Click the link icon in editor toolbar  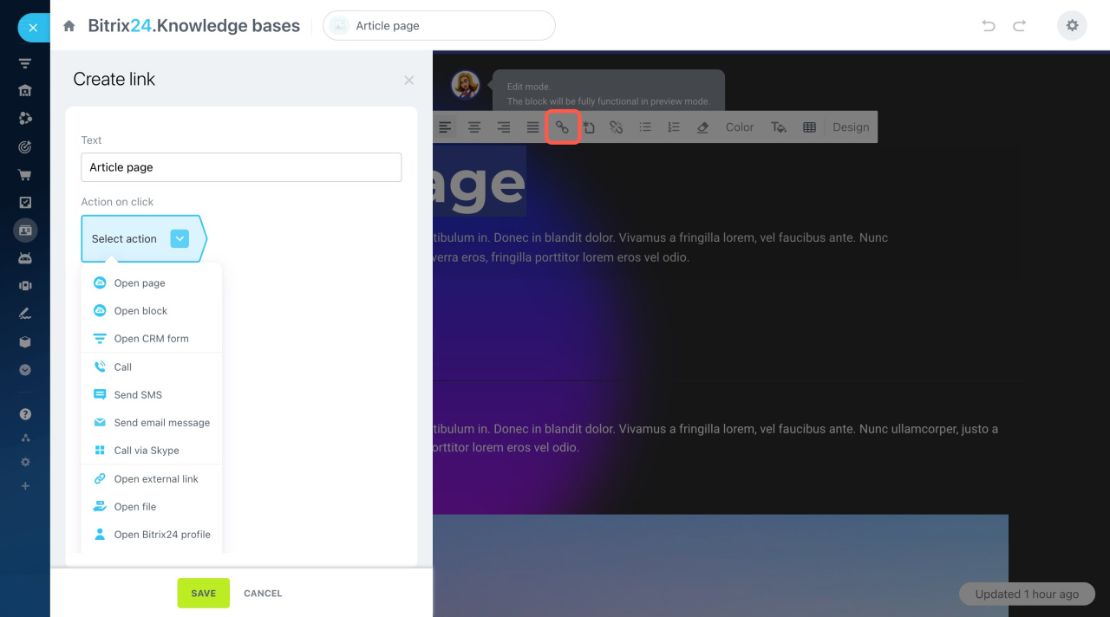(x=562, y=127)
